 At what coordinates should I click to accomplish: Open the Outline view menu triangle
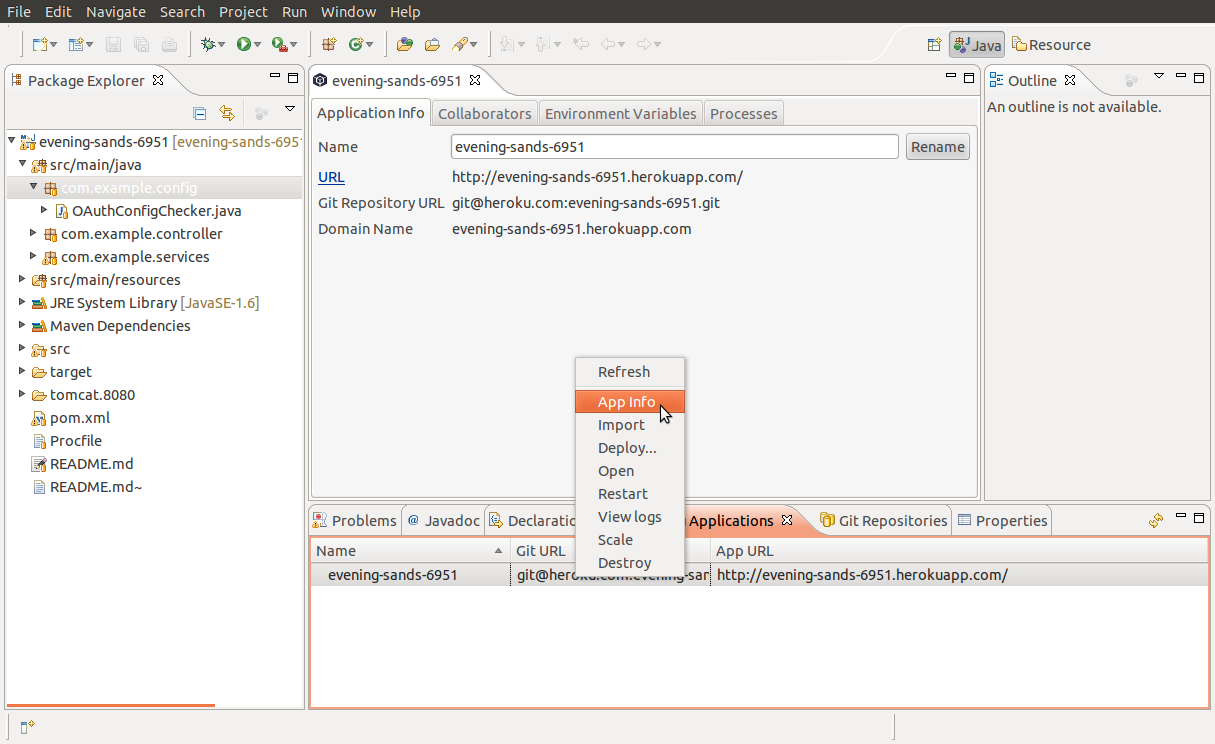coord(1159,76)
